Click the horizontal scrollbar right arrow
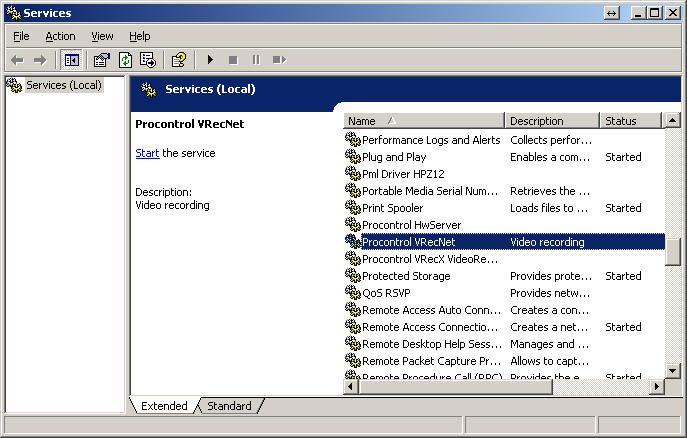Viewport: 687px width, 438px height. [x=656, y=386]
